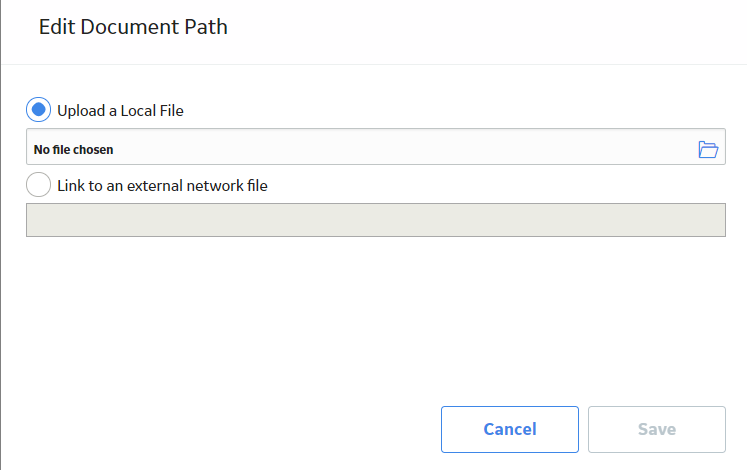Click the 'No file chosen' text

(x=73, y=150)
